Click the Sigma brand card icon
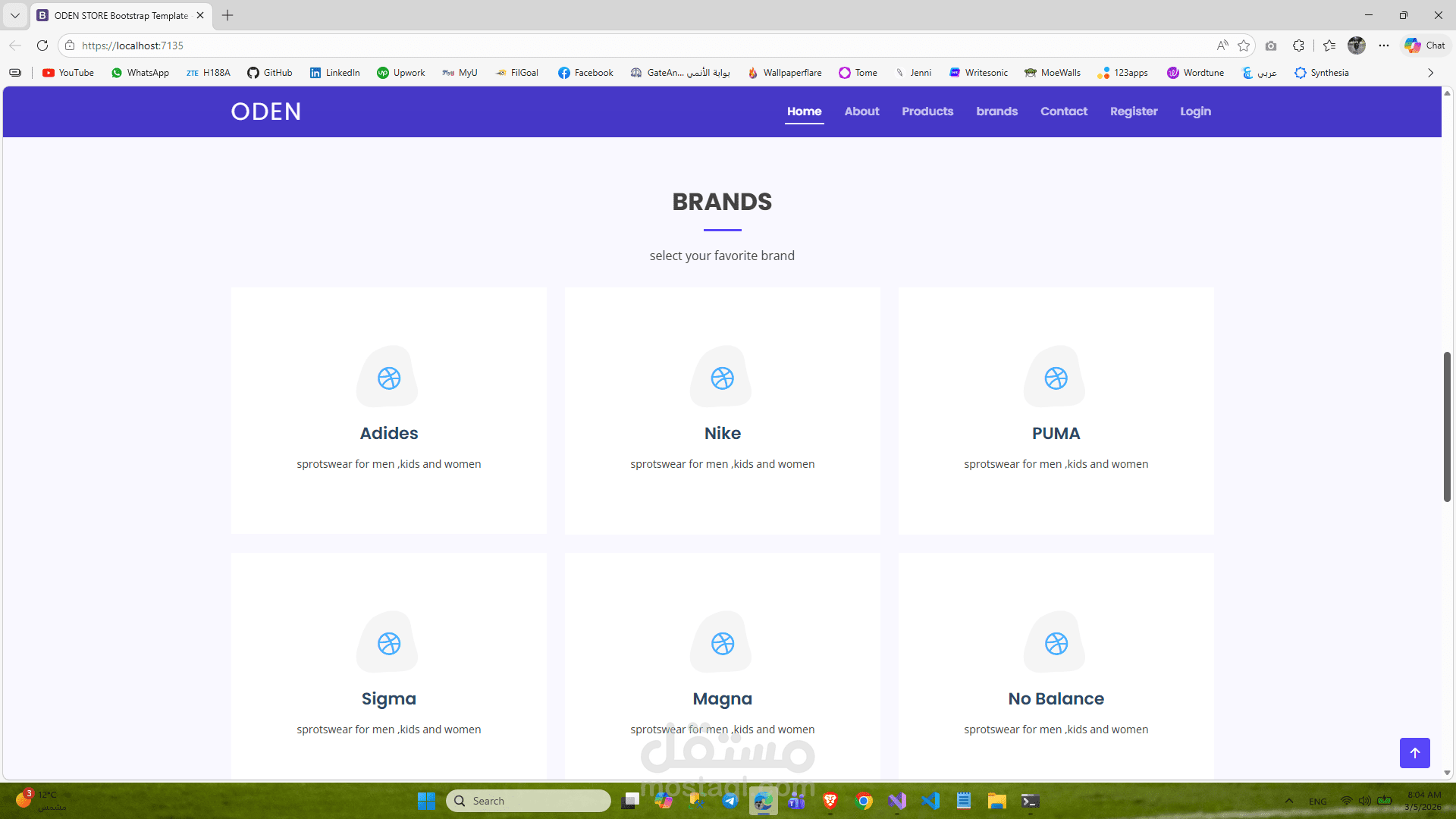 pos(388,643)
